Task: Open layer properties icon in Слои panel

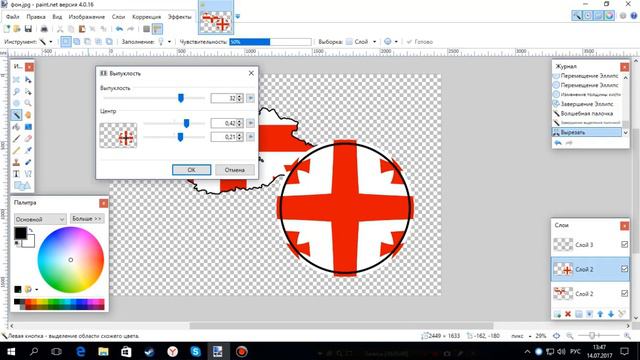Action: (622, 314)
